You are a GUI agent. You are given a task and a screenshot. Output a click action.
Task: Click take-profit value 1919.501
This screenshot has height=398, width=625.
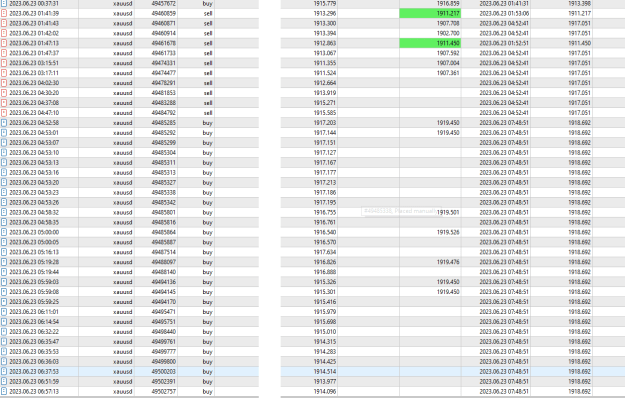[448, 212]
